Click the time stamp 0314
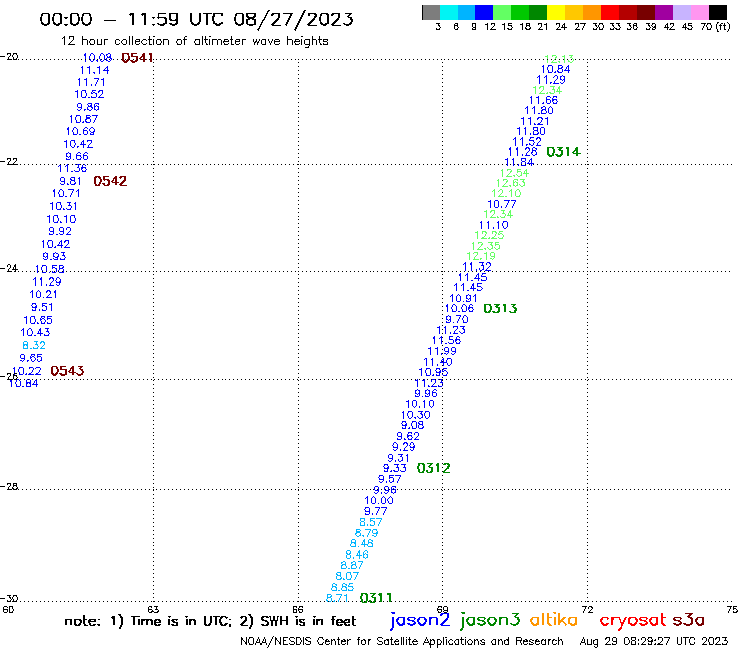This screenshot has width=740, height=650. point(563,152)
